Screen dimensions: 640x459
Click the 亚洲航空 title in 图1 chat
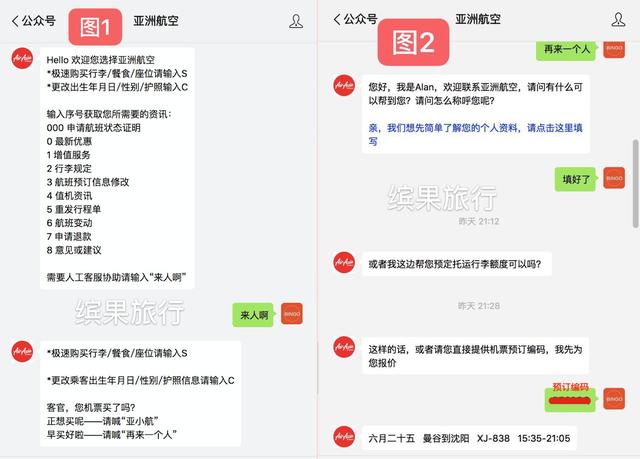(156, 21)
